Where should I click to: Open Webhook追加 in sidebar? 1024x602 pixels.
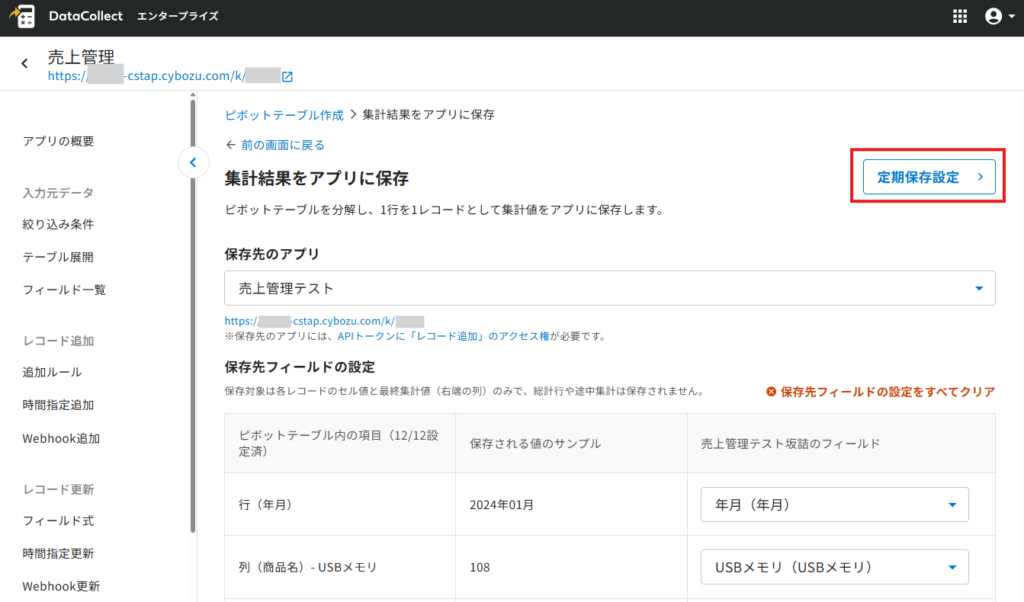coord(61,439)
